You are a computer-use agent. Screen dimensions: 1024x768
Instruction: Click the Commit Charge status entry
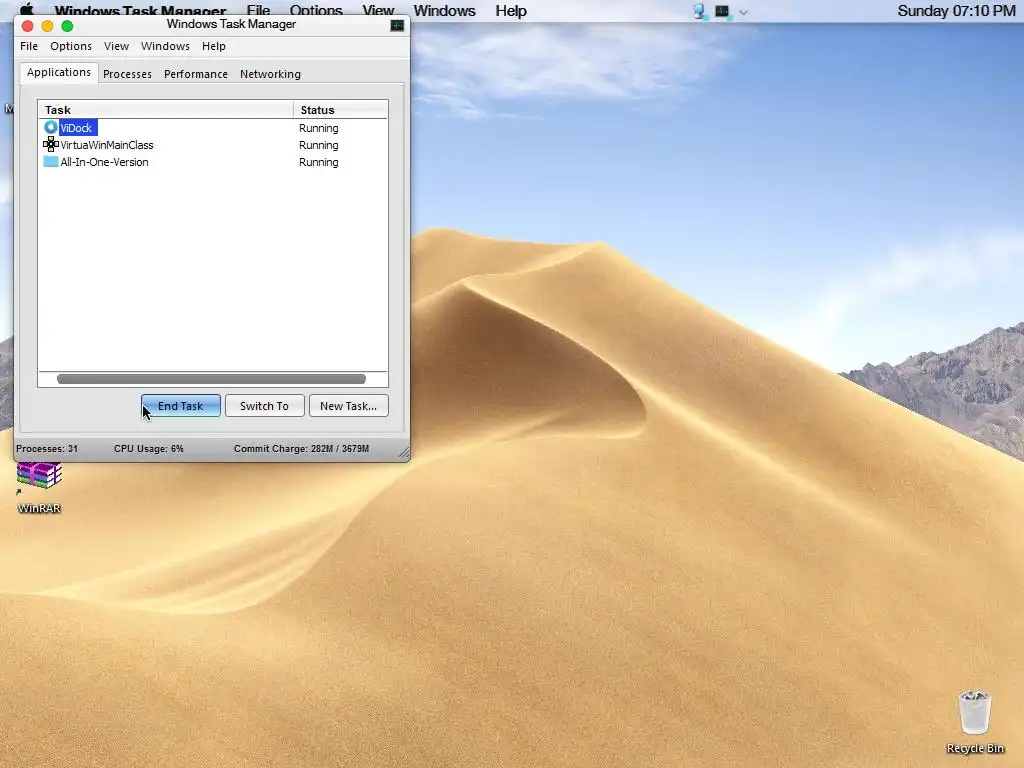[302, 449]
